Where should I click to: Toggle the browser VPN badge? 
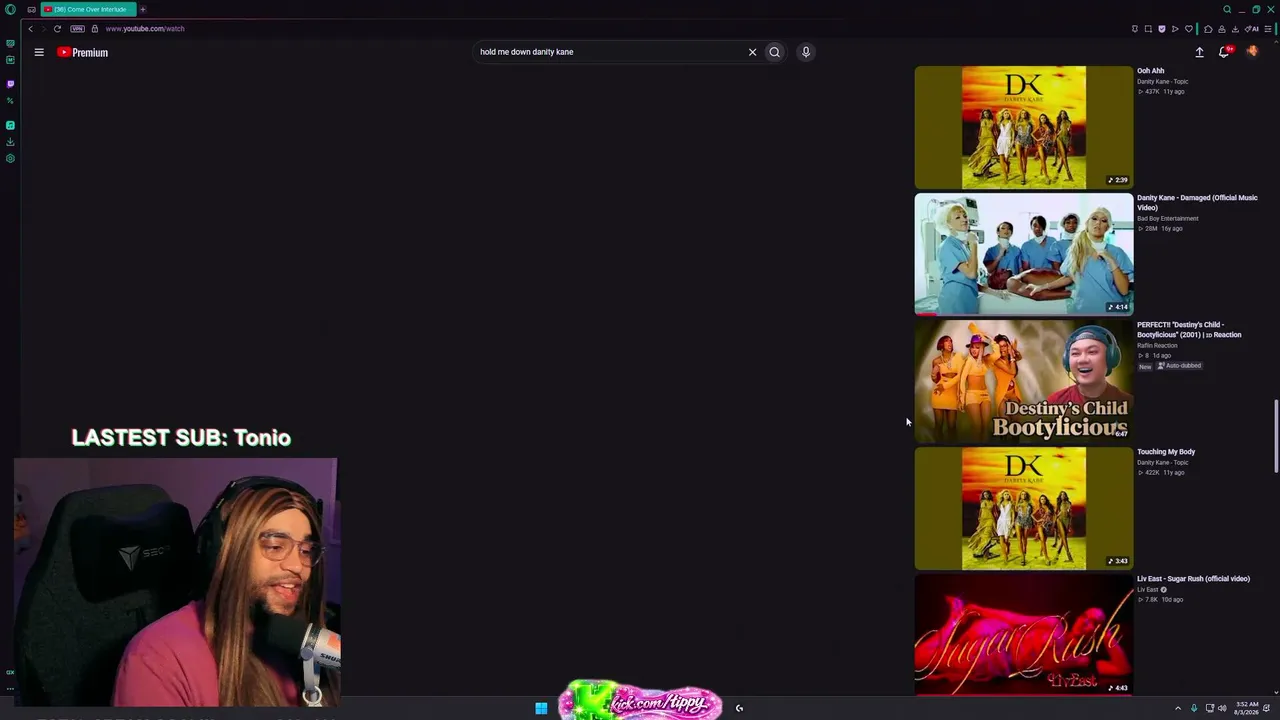[77, 29]
